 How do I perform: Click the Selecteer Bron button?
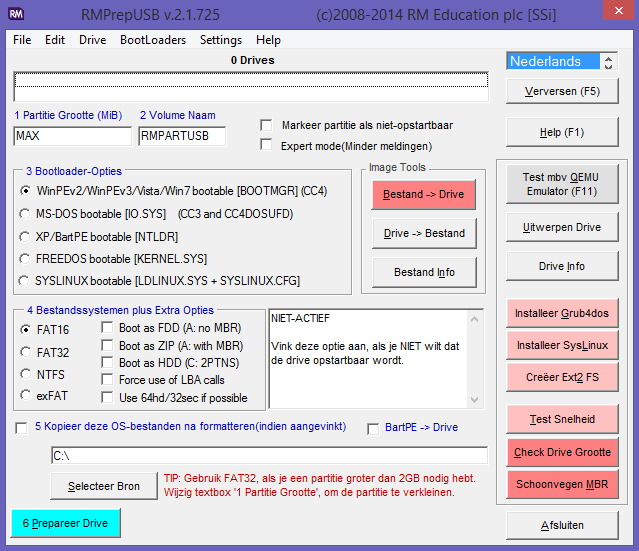point(103,486)
